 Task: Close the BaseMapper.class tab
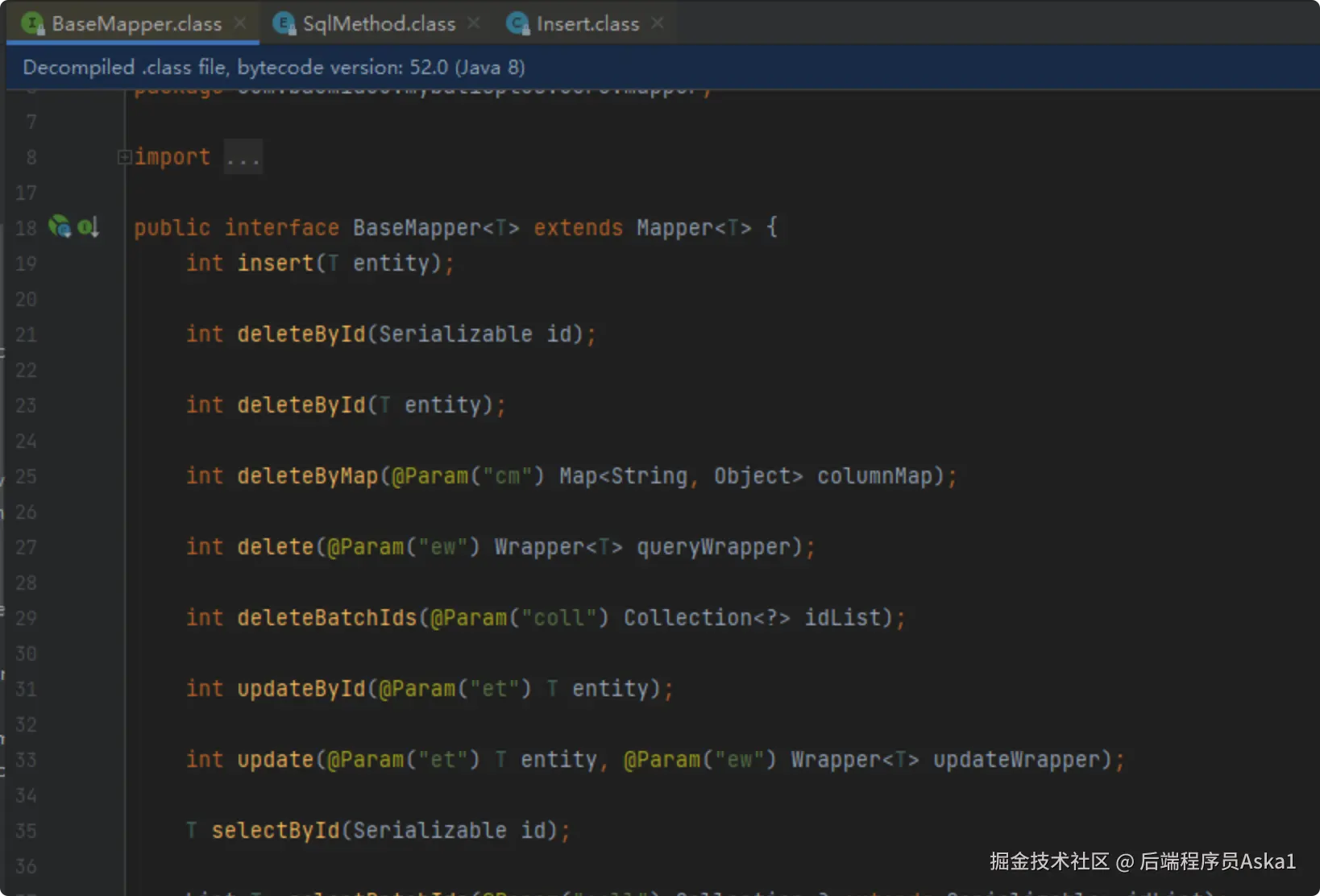[240, 23]
